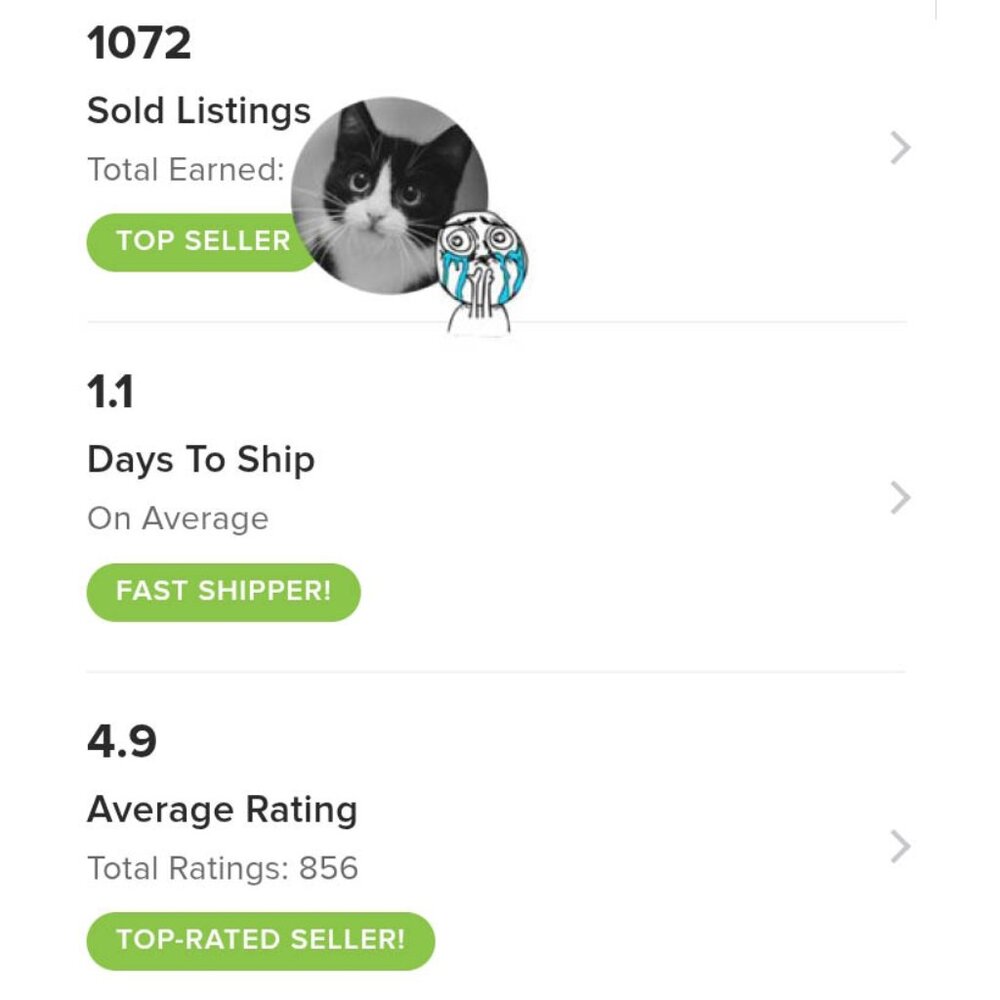Viewport: 1000px width, 1000px height.
Task: Click the crying meme face sticker
Action: (x=482, y=273)
